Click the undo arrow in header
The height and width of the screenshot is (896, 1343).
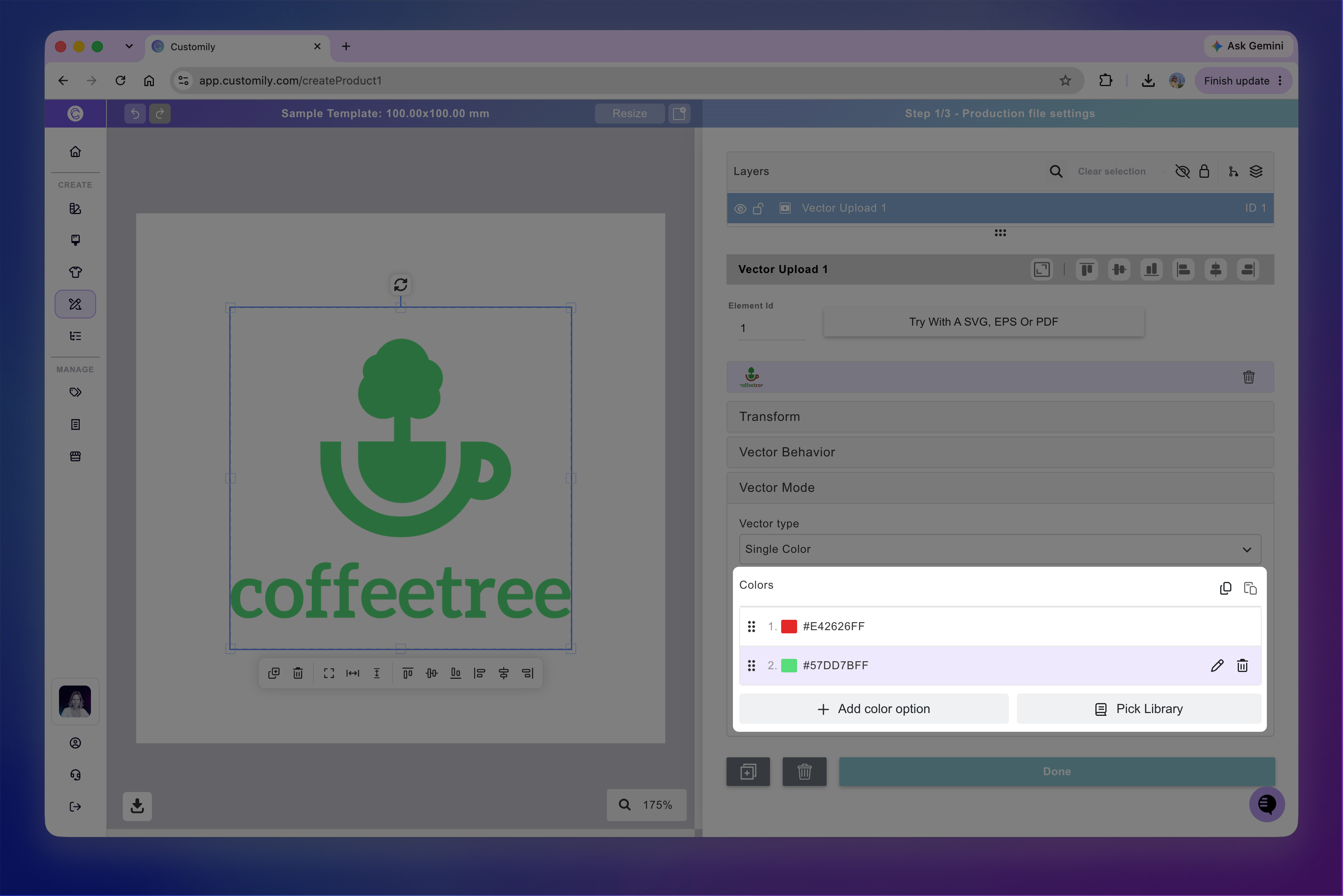point(135,114)
